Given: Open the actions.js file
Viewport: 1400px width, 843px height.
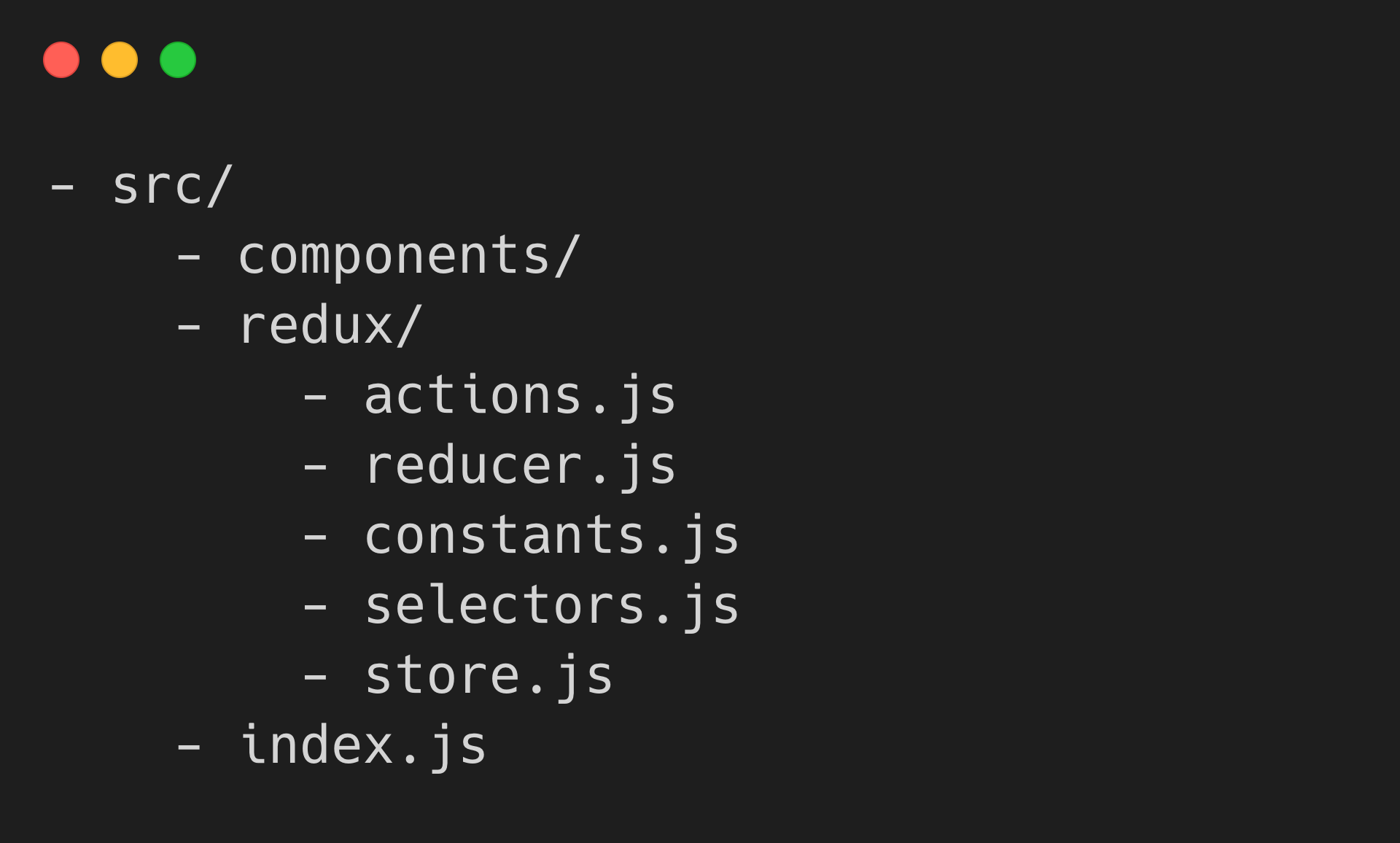Looking at the screenshot, I should [x=520, y=396].
